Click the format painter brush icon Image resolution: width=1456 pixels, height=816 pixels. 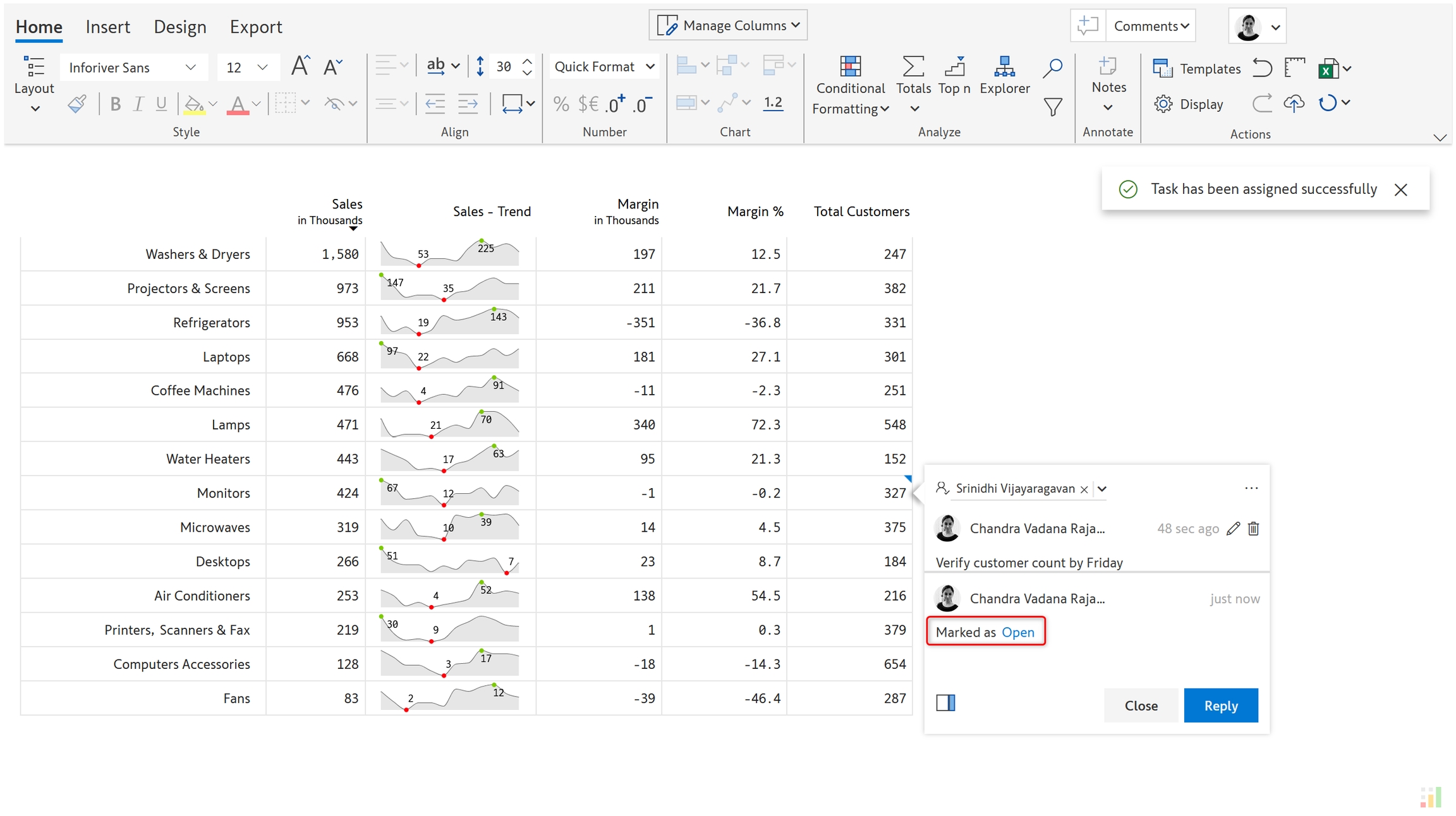(77, 104)
